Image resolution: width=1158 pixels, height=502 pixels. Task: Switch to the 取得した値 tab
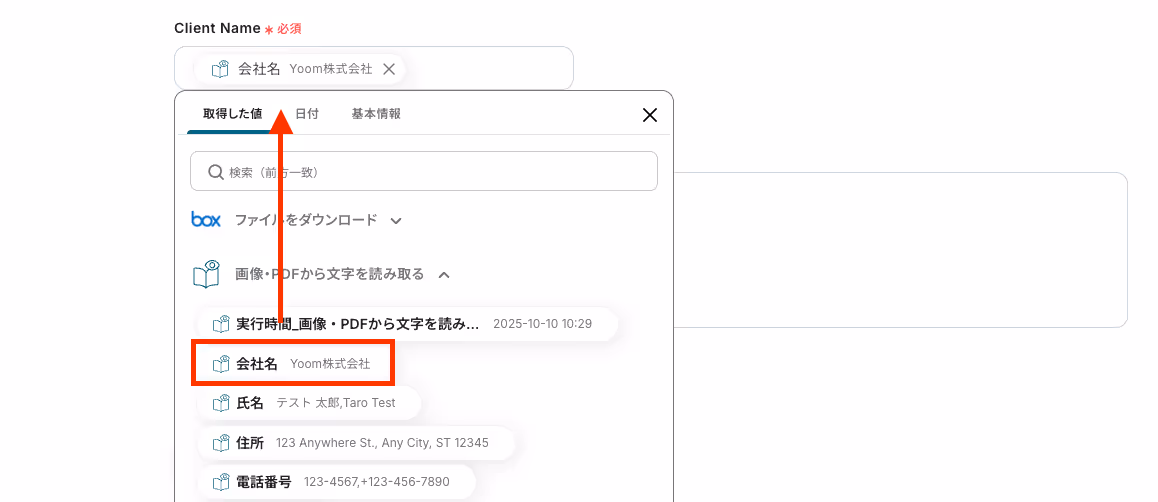tap(232, 114)
